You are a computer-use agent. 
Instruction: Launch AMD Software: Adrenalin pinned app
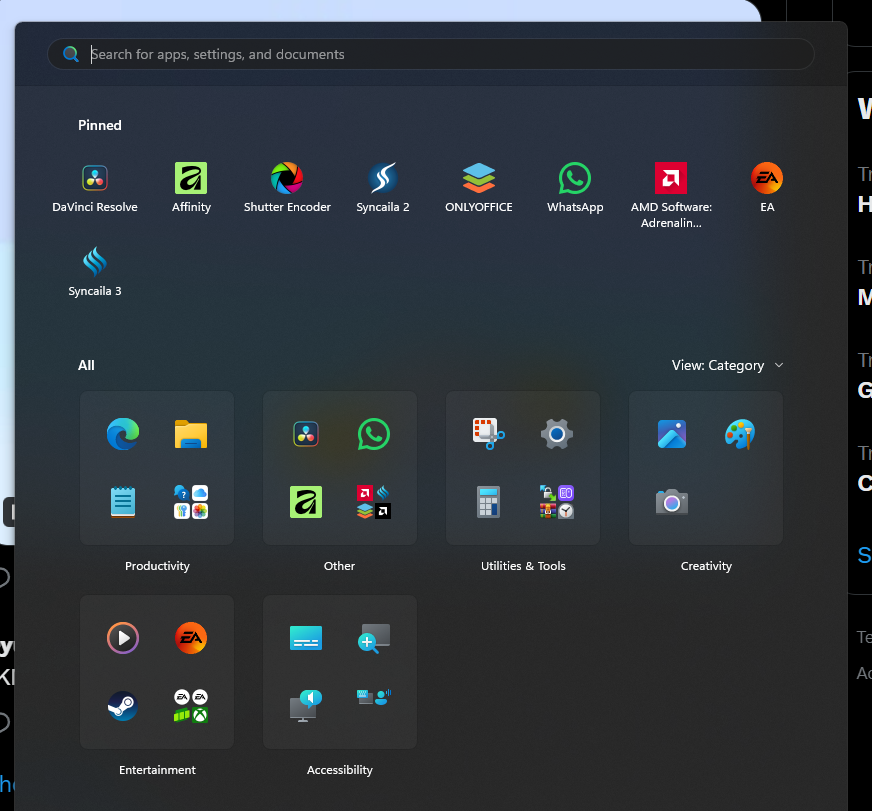click(671, 196)
